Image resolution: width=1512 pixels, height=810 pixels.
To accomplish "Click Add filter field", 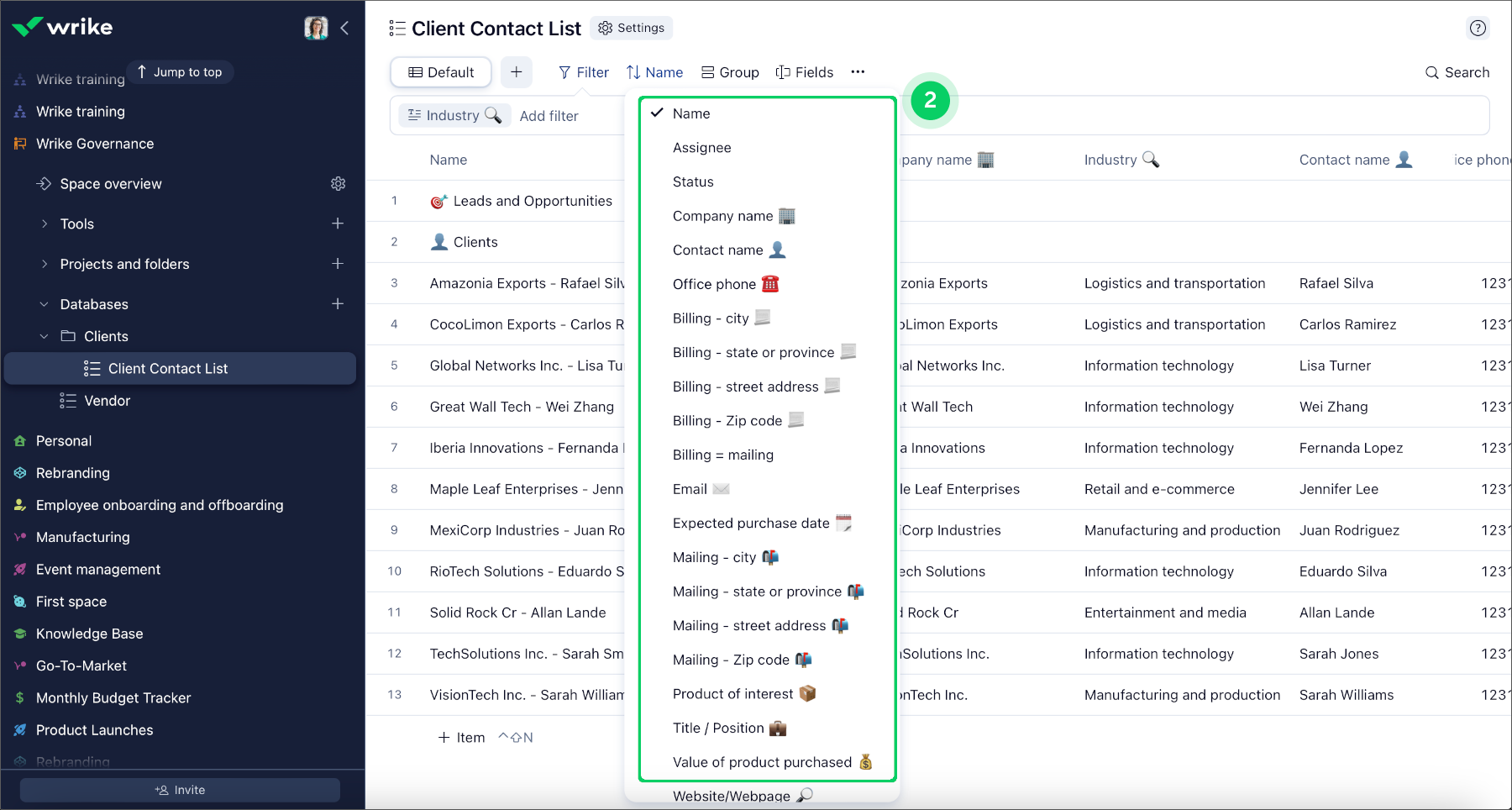I will (x=549, y=116).
